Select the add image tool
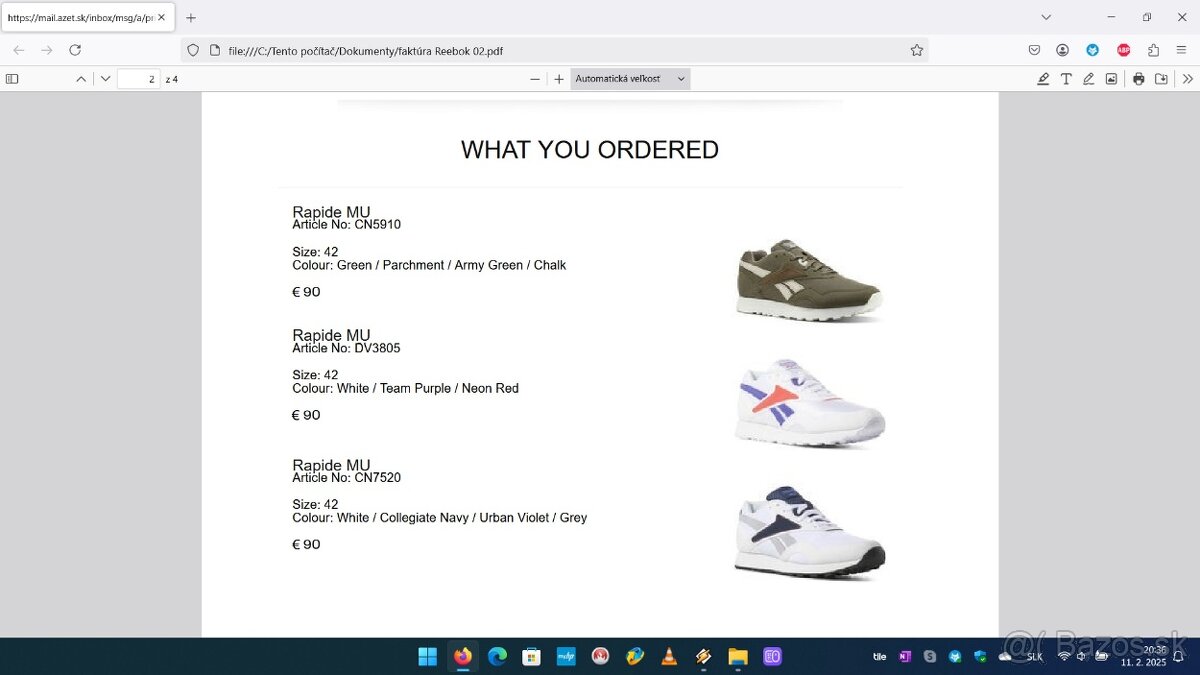 point(1111,79)
